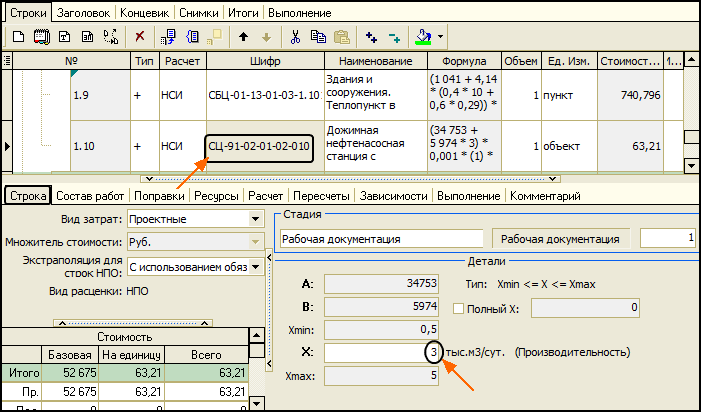701x412 pixels.
Task: Click the Xmax value field 5
Action: point(381,375)
